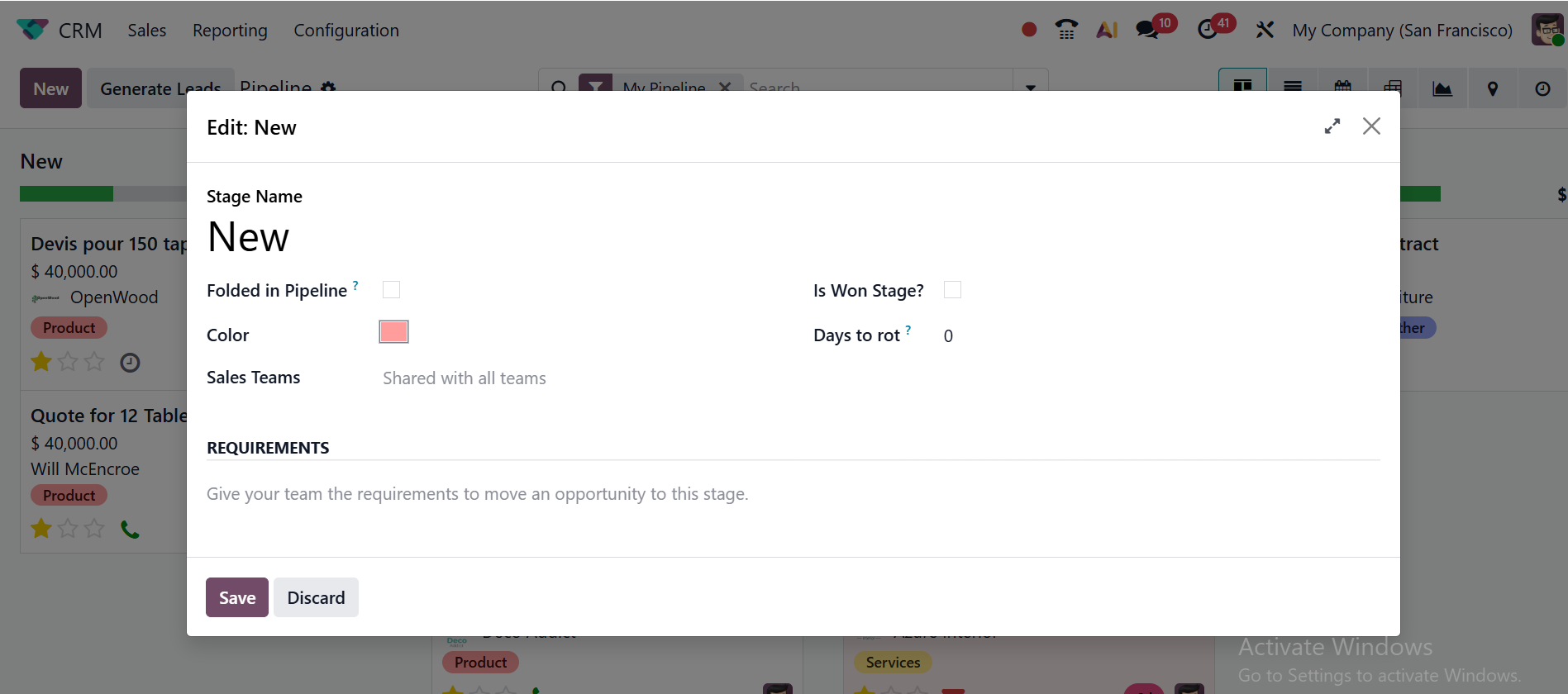
Task: Open the messages conversations icon
Action: pyautogui.click(x=1147, y=30)
